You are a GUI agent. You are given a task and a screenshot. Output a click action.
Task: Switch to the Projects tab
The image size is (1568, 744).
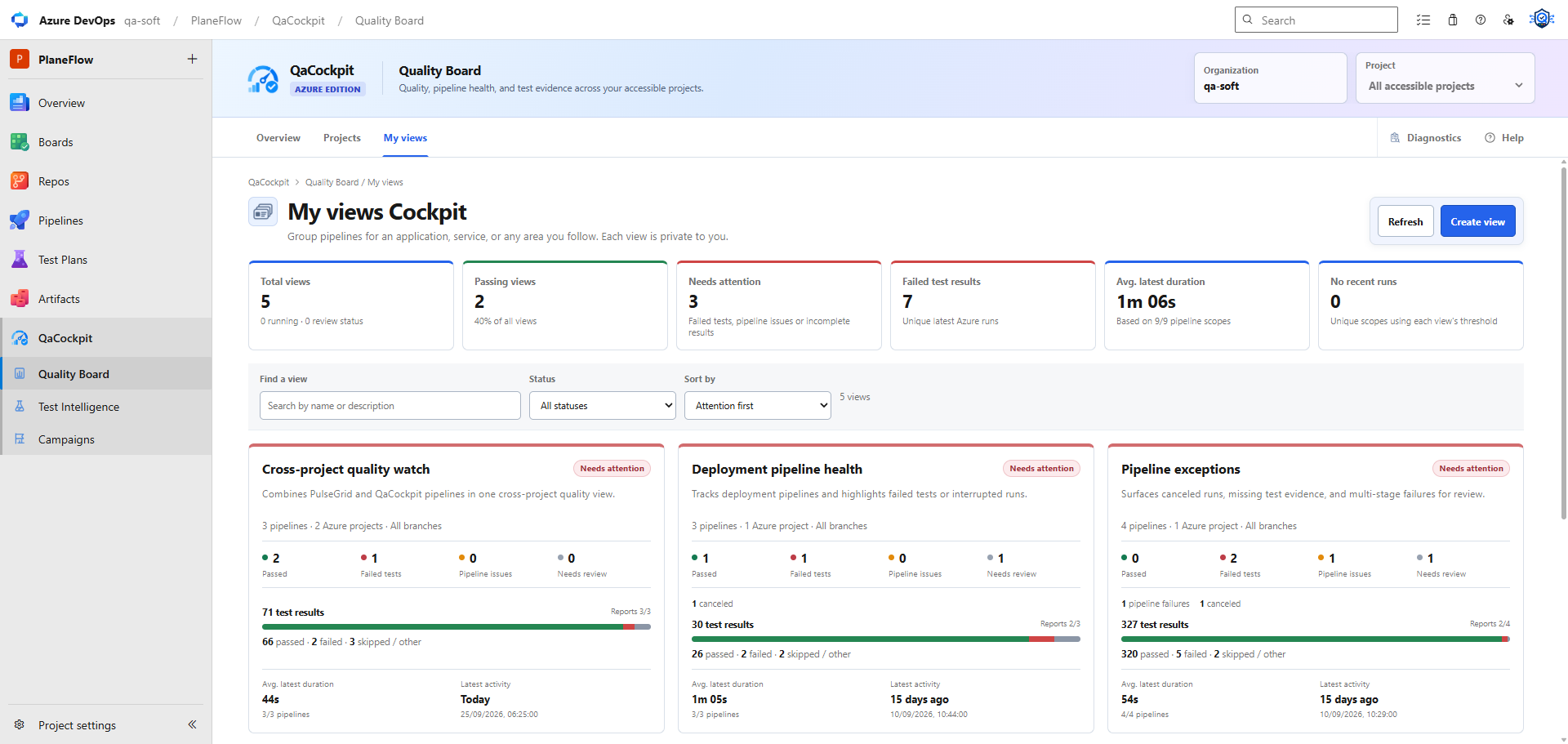[342, 138]
